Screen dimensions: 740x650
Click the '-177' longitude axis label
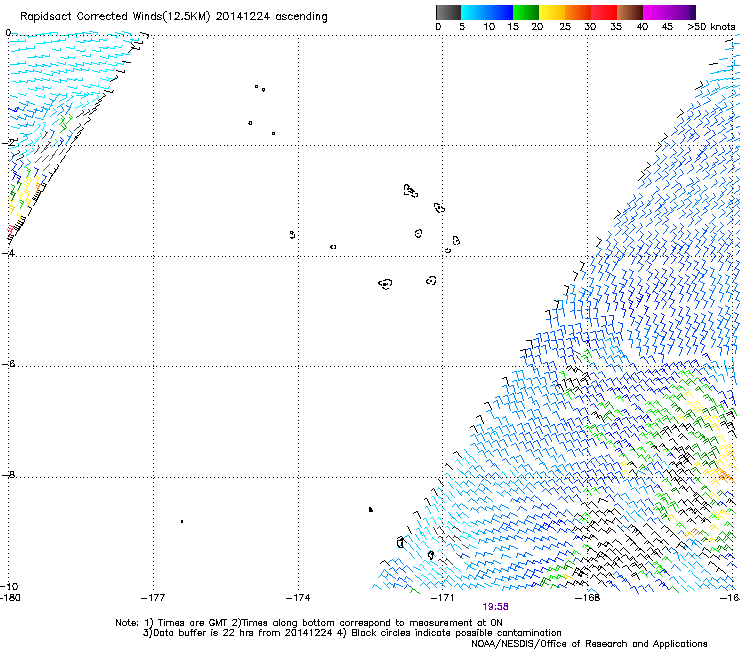pyautogui.click(x=153, y=598)
